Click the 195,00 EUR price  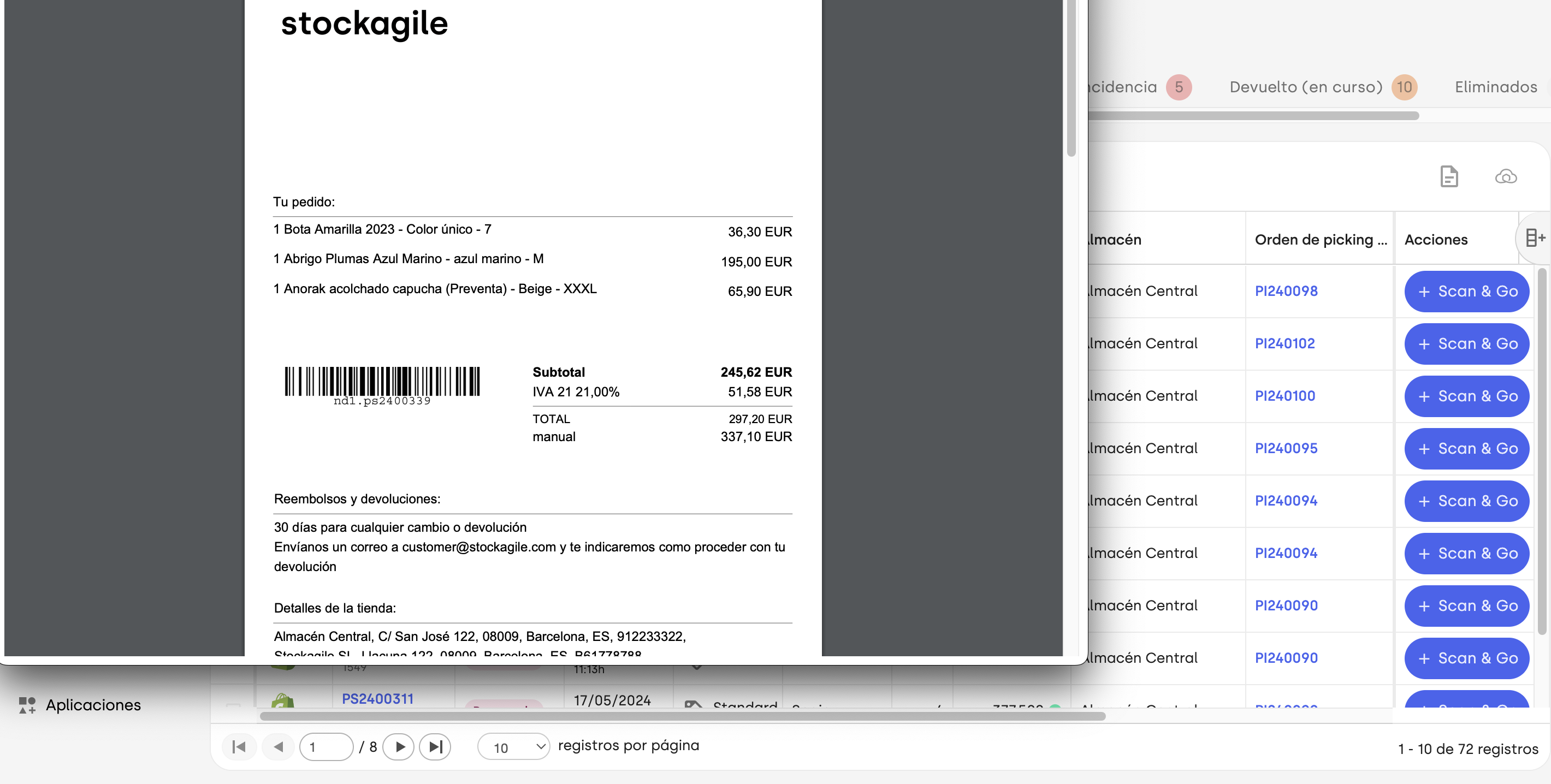[x=756, y=262]
